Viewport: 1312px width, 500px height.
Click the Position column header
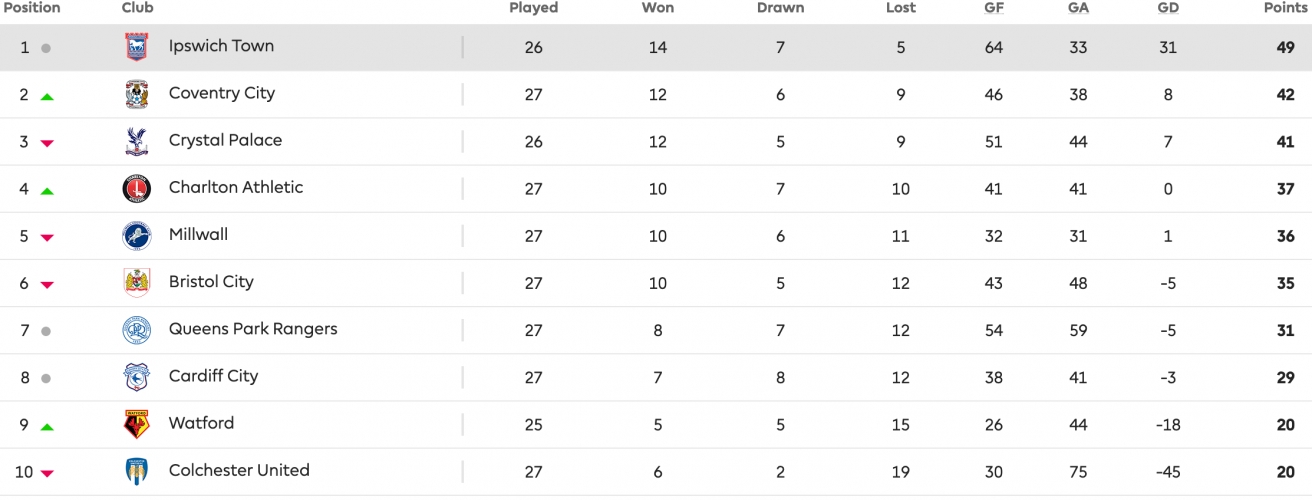[x=32, y=8]
